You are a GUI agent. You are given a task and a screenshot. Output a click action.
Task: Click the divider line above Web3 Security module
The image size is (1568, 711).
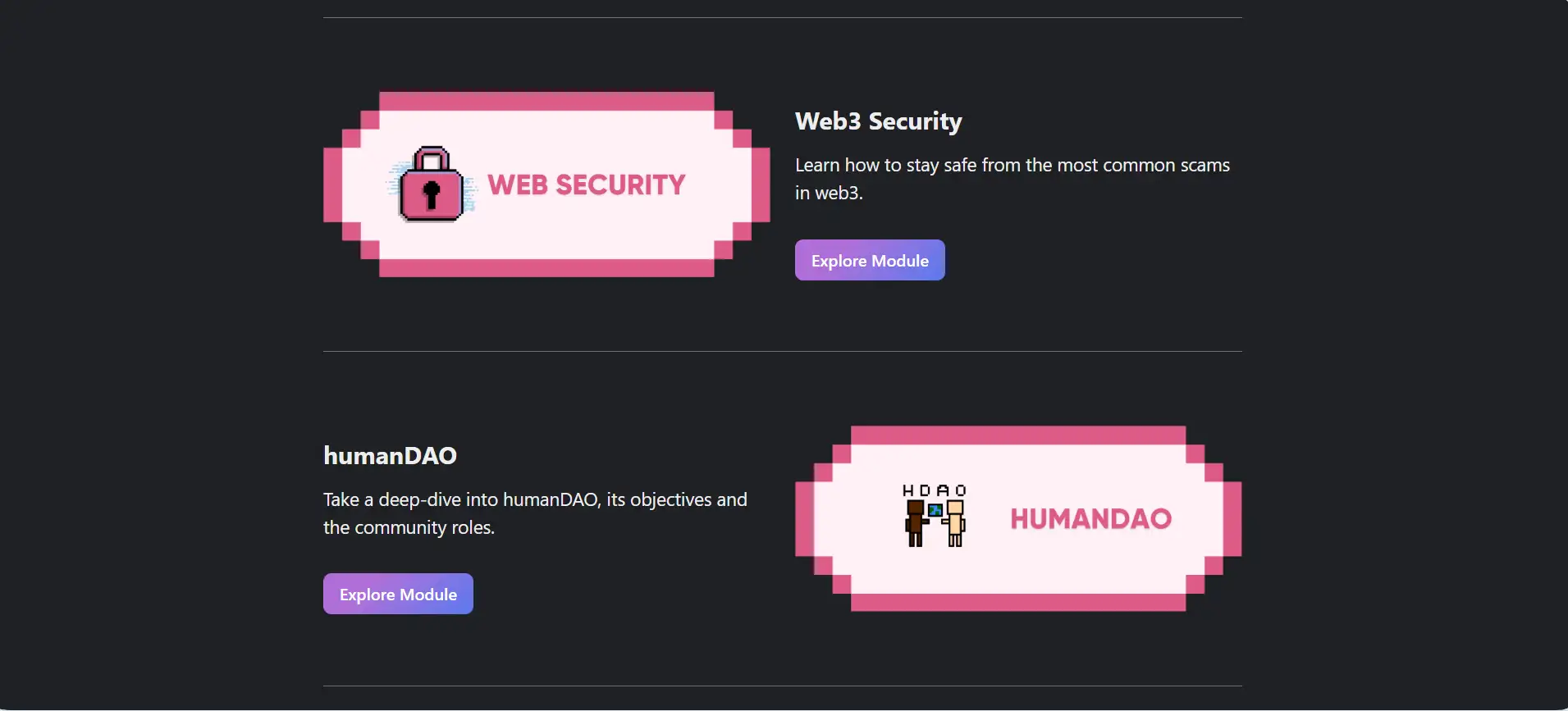coord(783,17)
